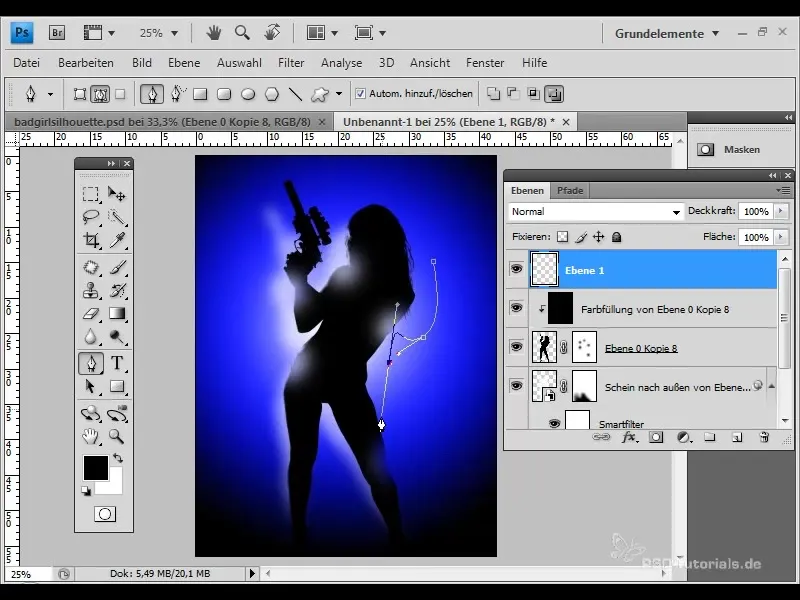This screenshot has height=600, width=800.
Task: Uncheck the Autom. hinzuf./löschen checkbox
Action: [361, 94]
